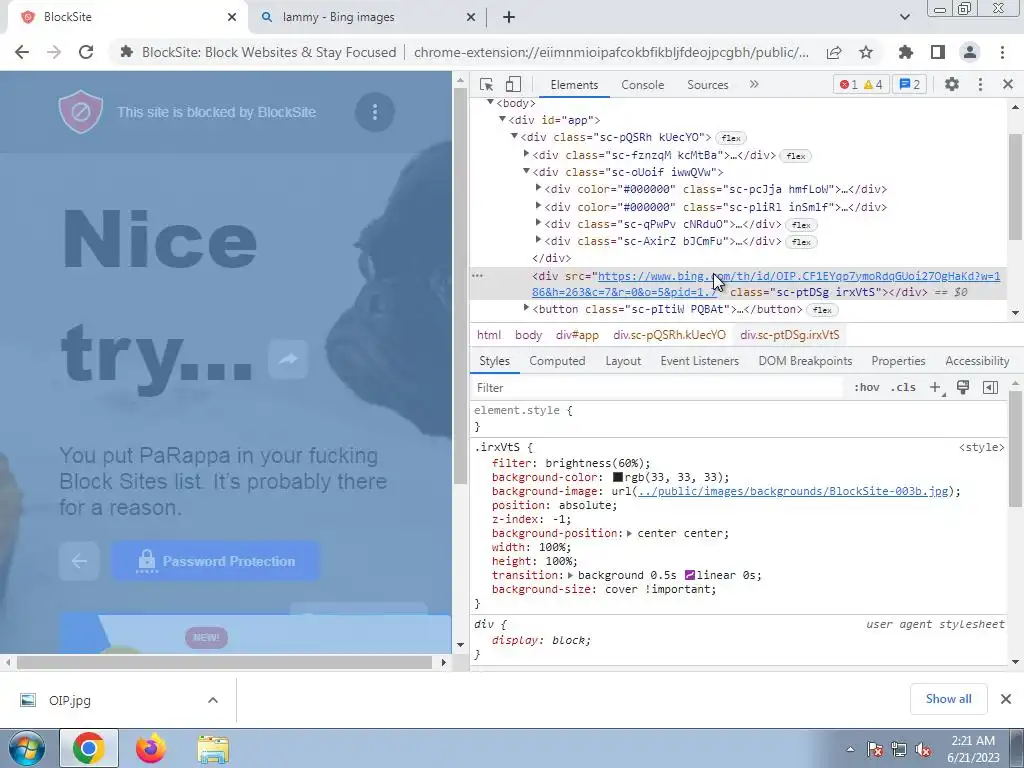Expand the sc-pliRl inSmlf div node
Image resolution: width=1024 pixels, height=768 pixels.
538,206
